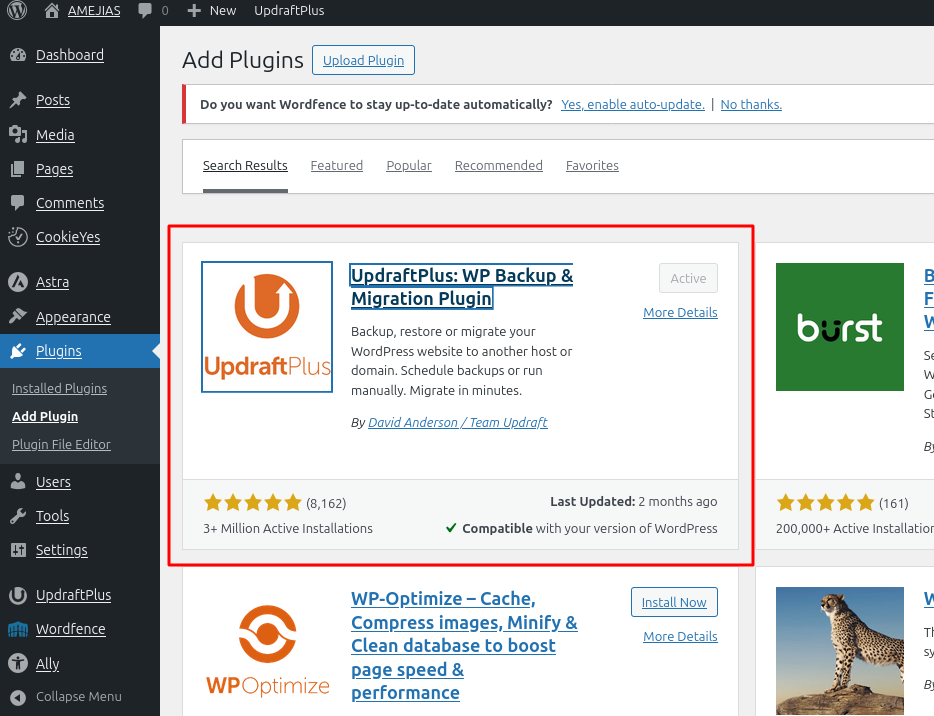Open Installed Plugins submenu item
Image resolution: width=934 pixels, height=716 pixels.
pyautogui.click(x=59, y=388)
